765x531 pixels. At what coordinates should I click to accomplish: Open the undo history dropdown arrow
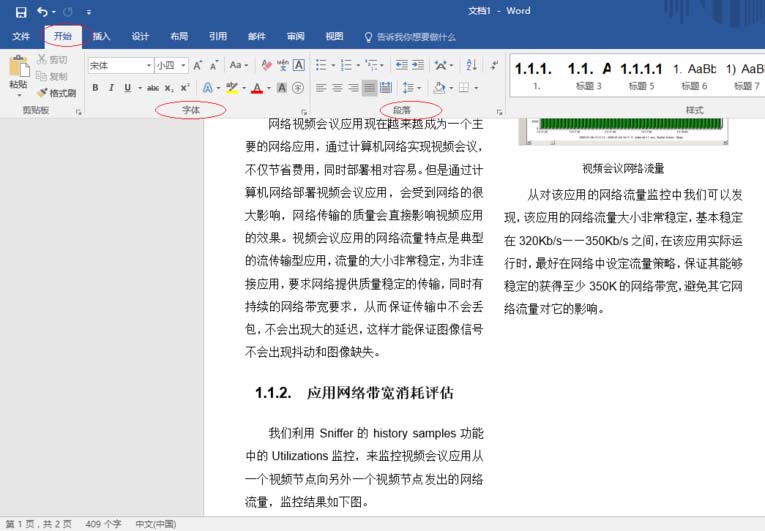tap(54, 12)
